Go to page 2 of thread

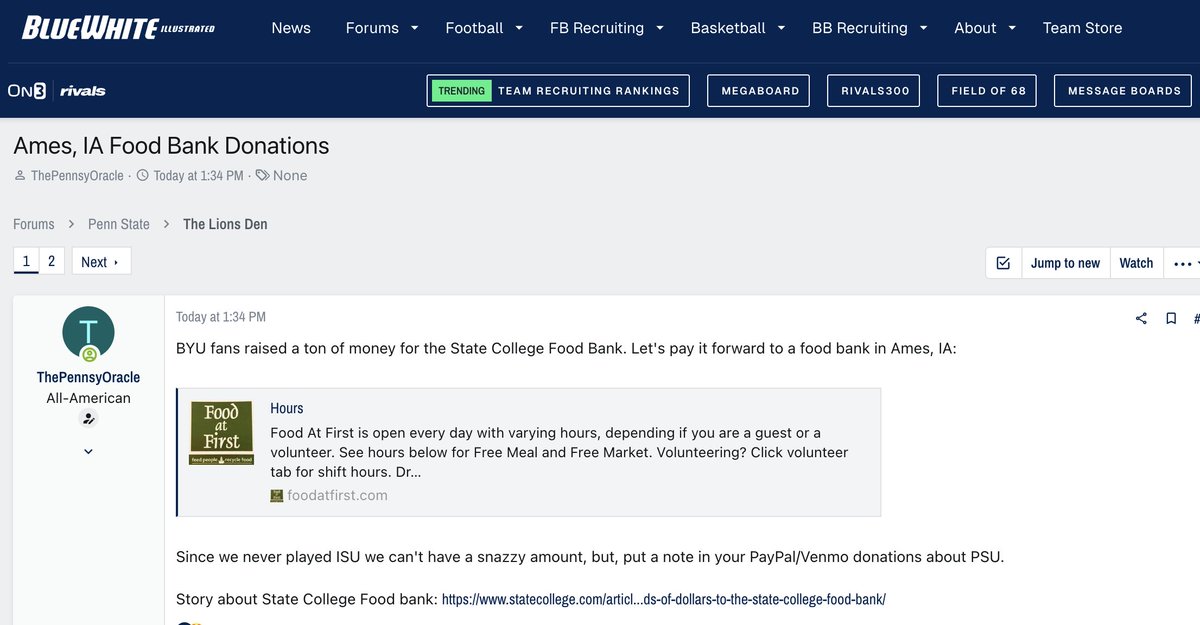[52, 261]
